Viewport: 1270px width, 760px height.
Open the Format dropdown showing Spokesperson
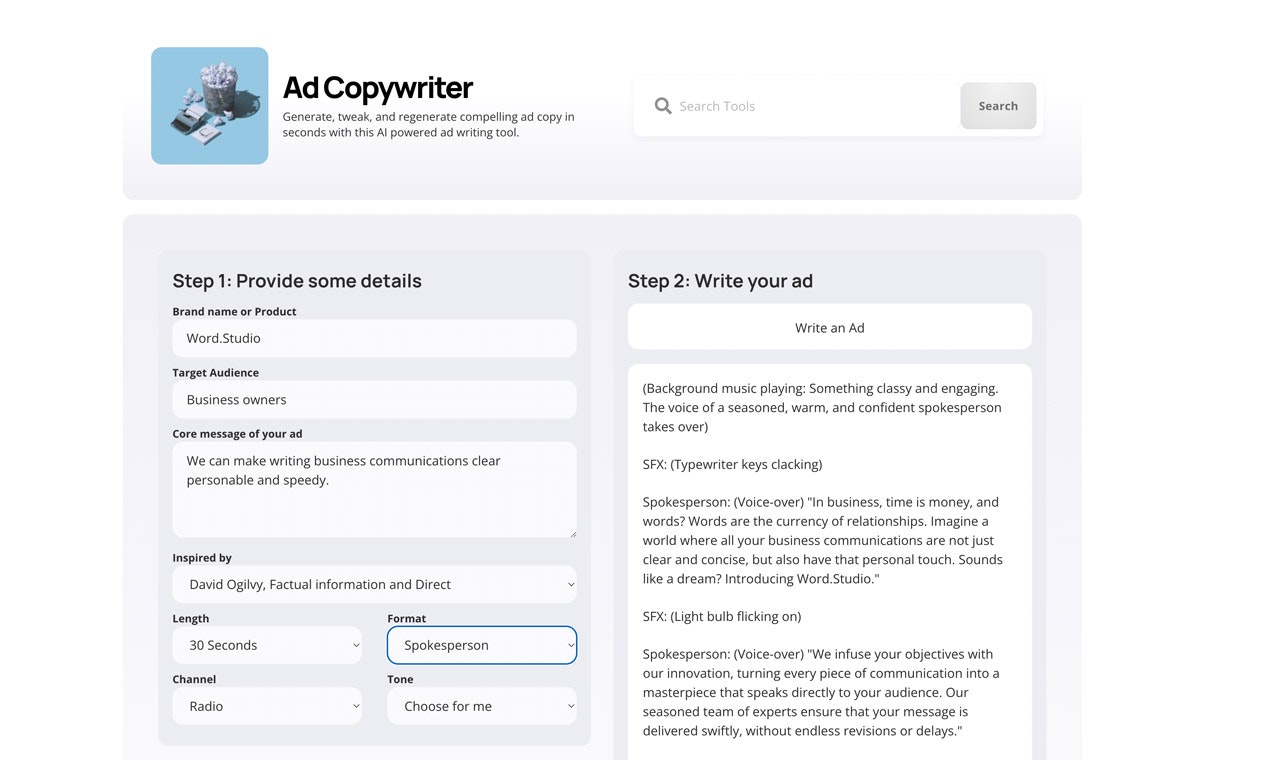(482, 645)
